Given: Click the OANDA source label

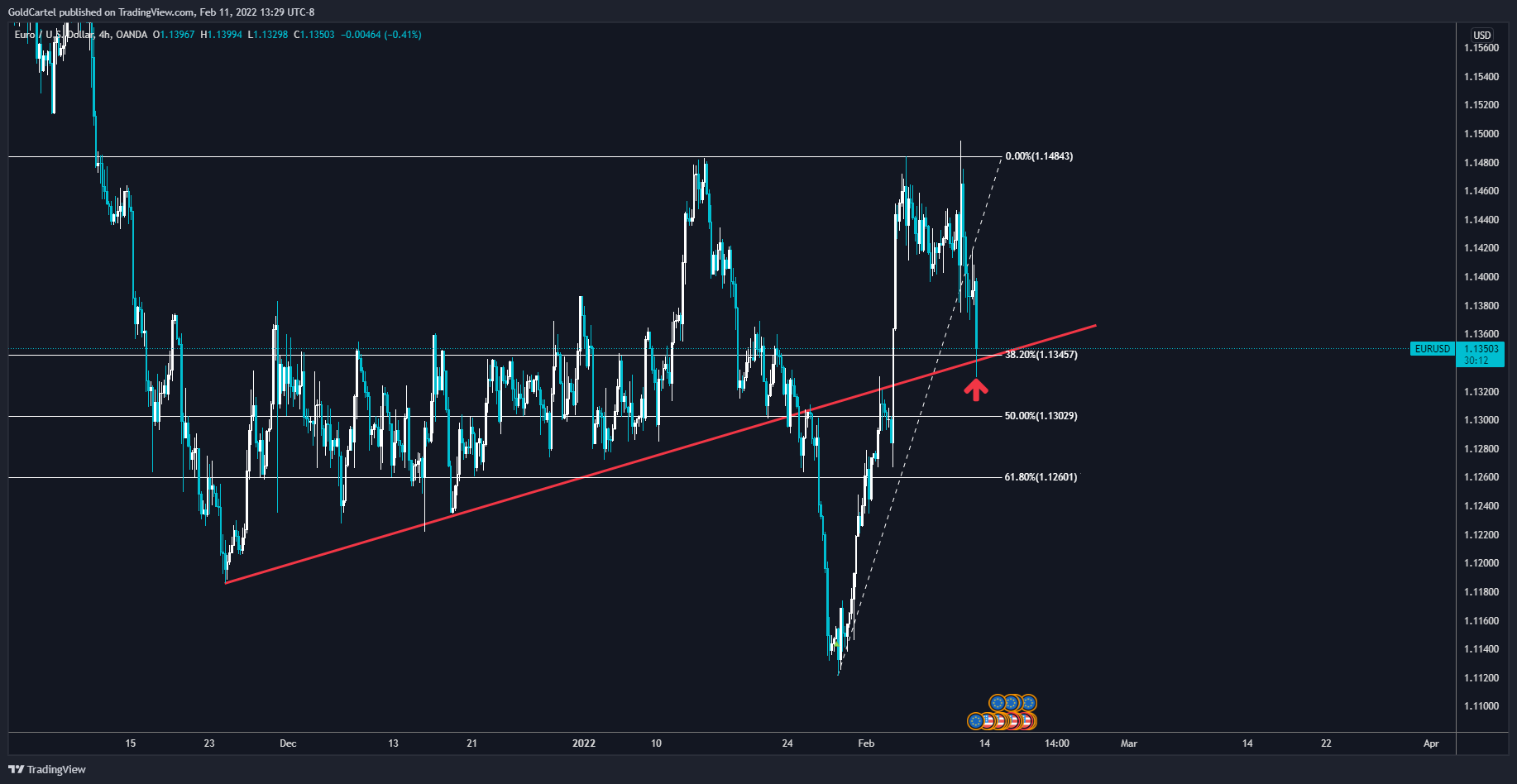Looking at the screenshot, I should (132, 35).
